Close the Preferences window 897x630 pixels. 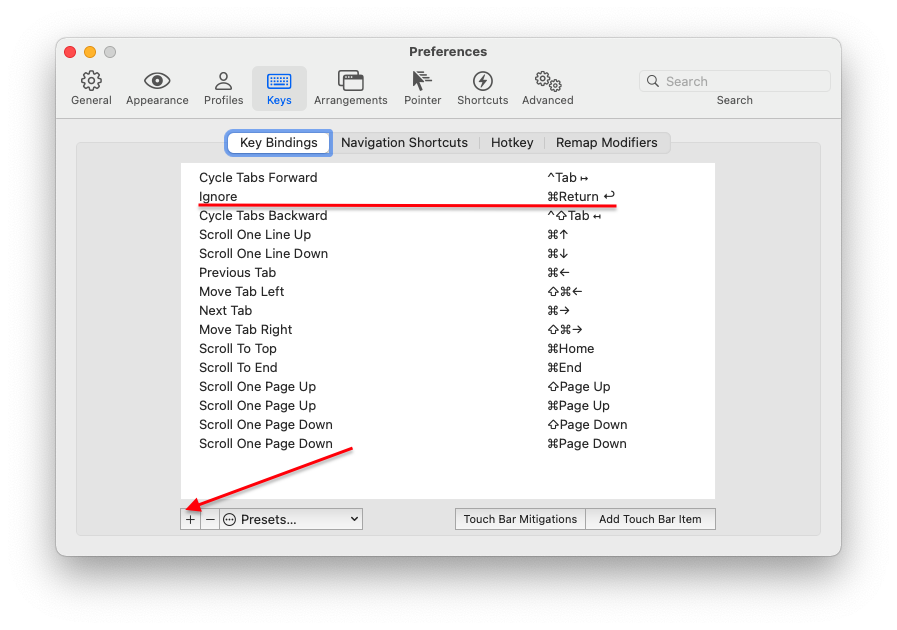point(70,52)
